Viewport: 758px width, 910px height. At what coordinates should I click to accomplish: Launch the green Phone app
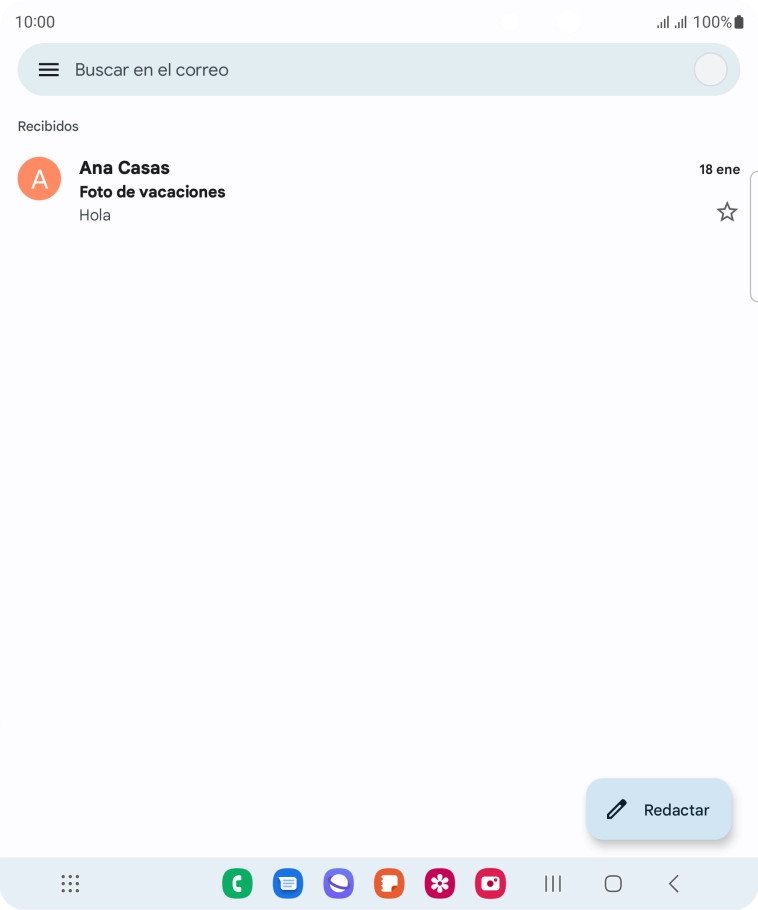(237, 883)
